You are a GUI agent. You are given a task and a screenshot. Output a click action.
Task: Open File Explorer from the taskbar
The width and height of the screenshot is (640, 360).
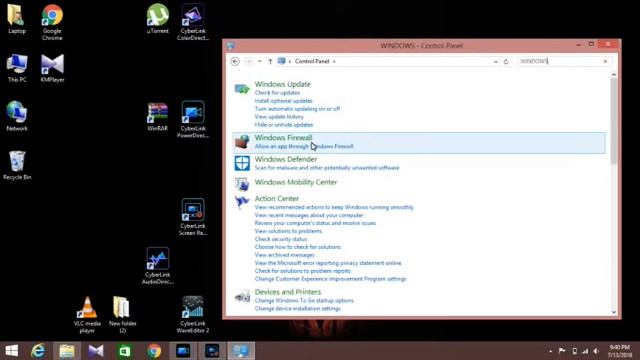pos(67,351)
